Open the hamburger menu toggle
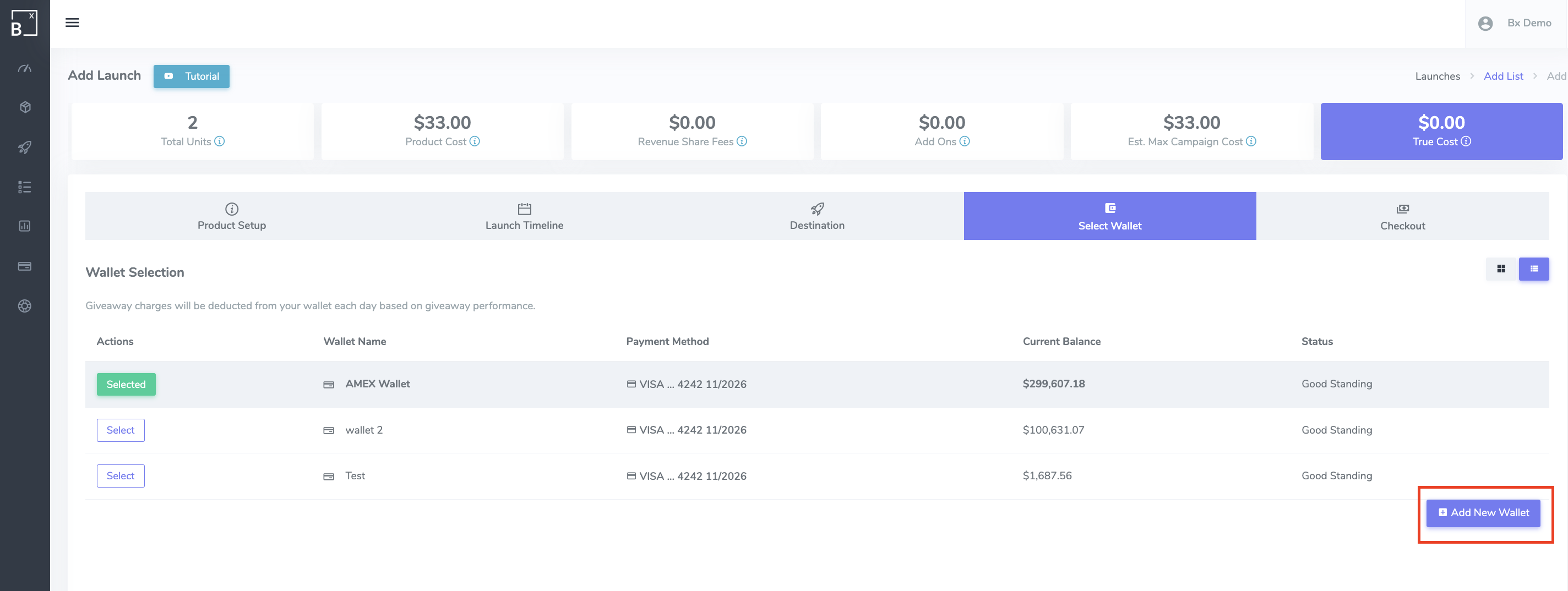1568x591 pixels. (x=72, y=23)
